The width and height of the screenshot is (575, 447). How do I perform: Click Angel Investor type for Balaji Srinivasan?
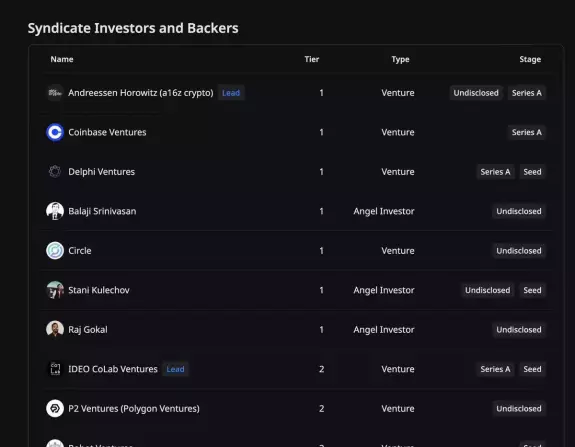pos(384,212)
